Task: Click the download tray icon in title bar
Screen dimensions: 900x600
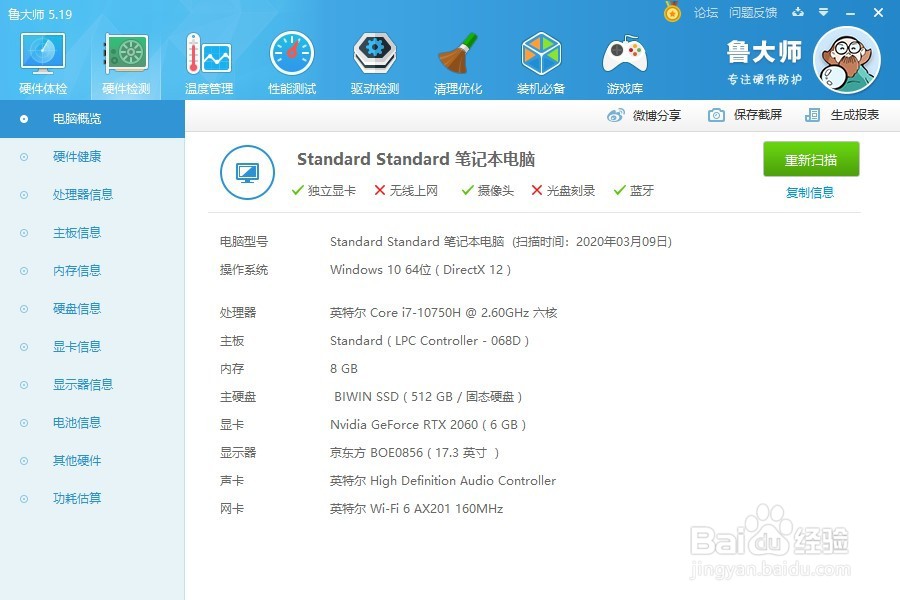Action: click(798, 12)
